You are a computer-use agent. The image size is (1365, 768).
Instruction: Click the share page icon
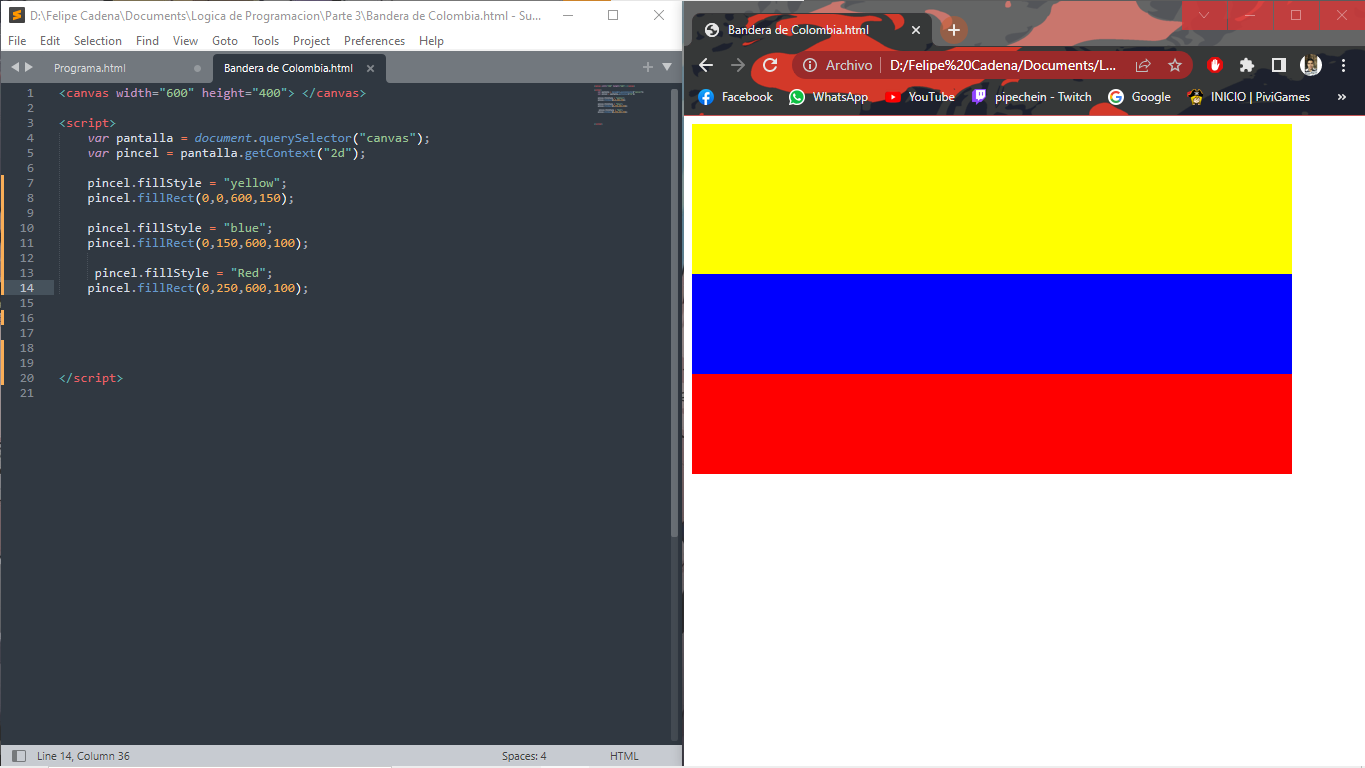[x=1143, y=65]
